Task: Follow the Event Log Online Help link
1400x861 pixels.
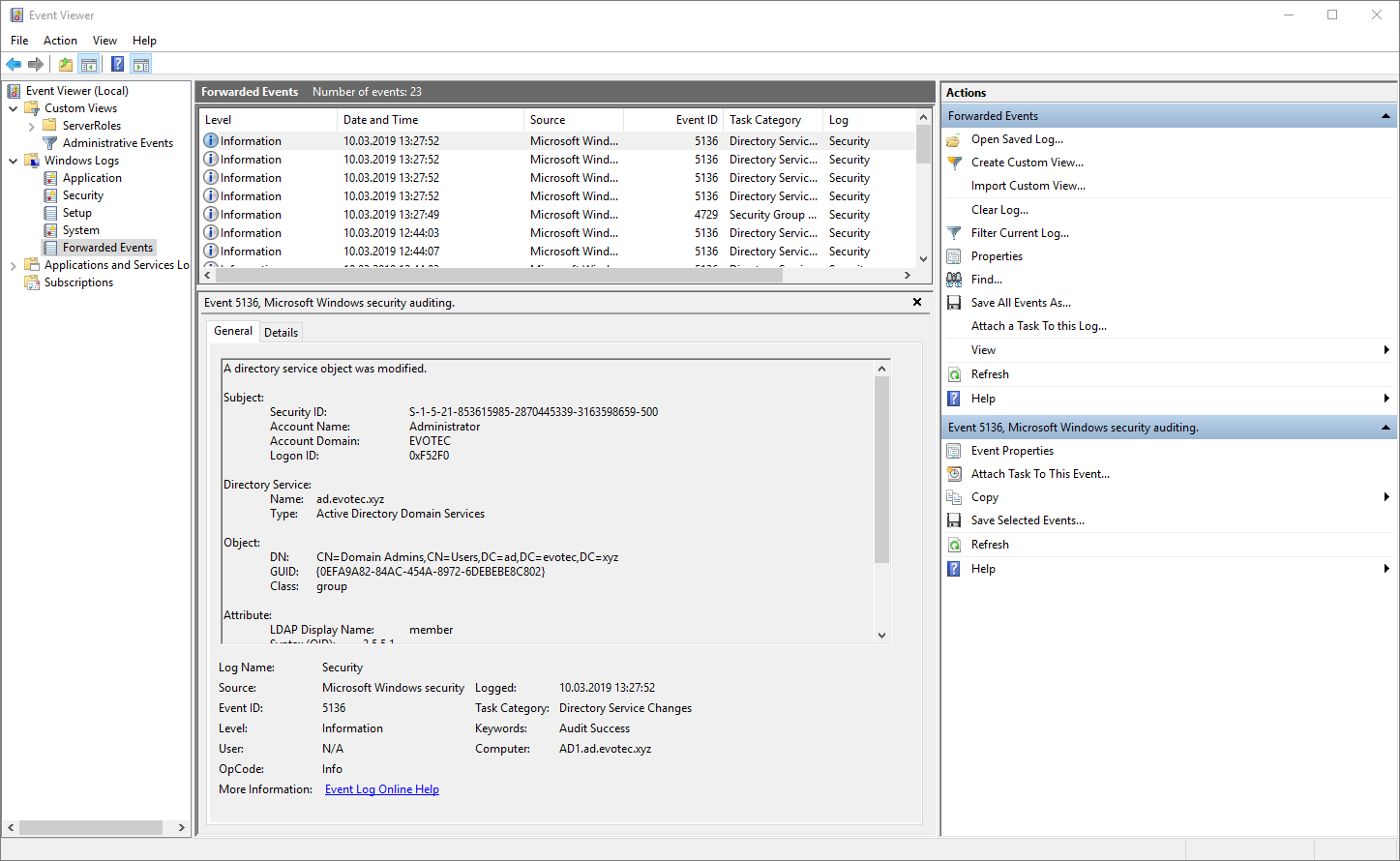Action: pos(381,788)
